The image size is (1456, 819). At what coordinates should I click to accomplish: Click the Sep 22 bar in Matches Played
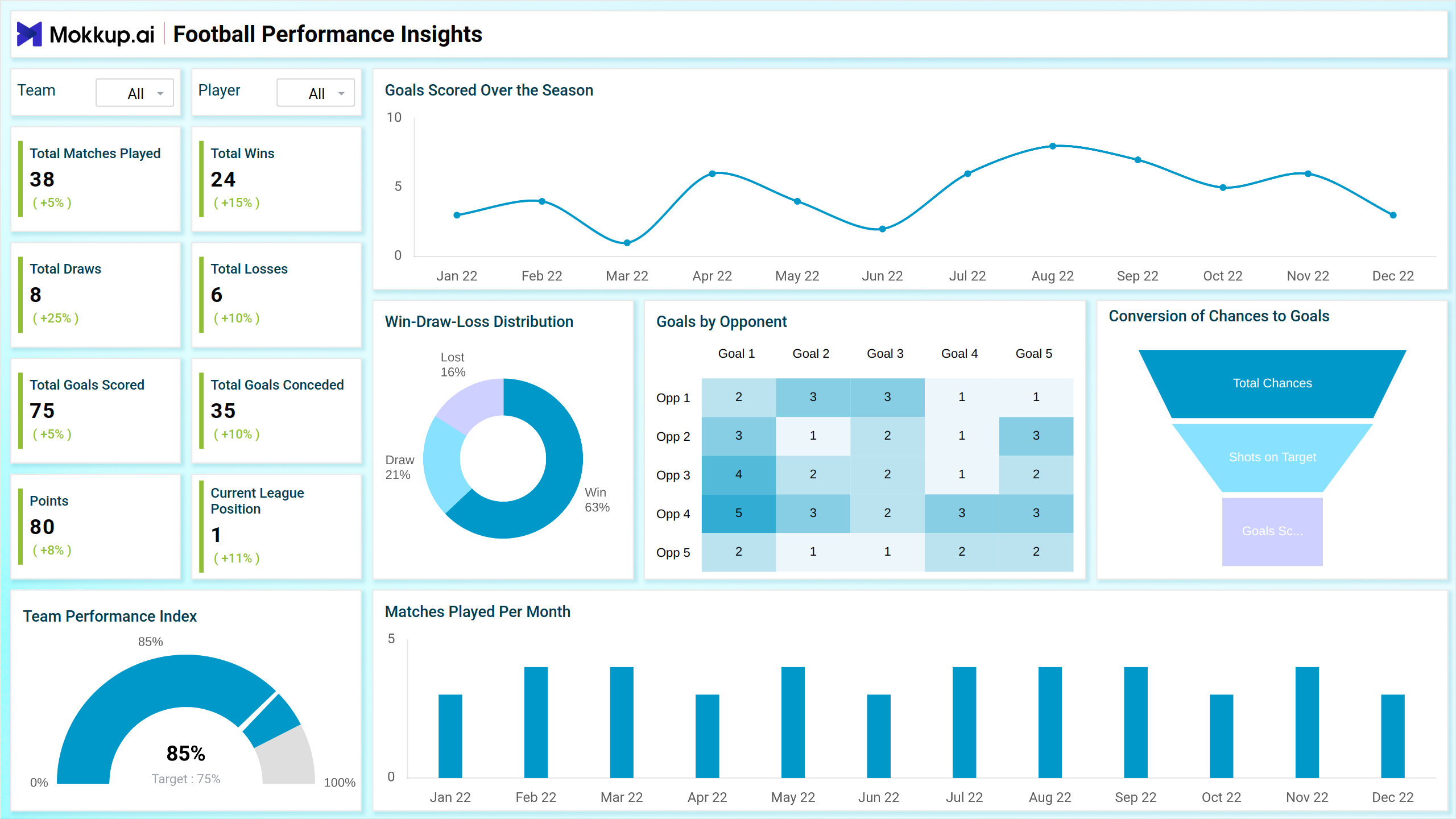(1136, 722)
